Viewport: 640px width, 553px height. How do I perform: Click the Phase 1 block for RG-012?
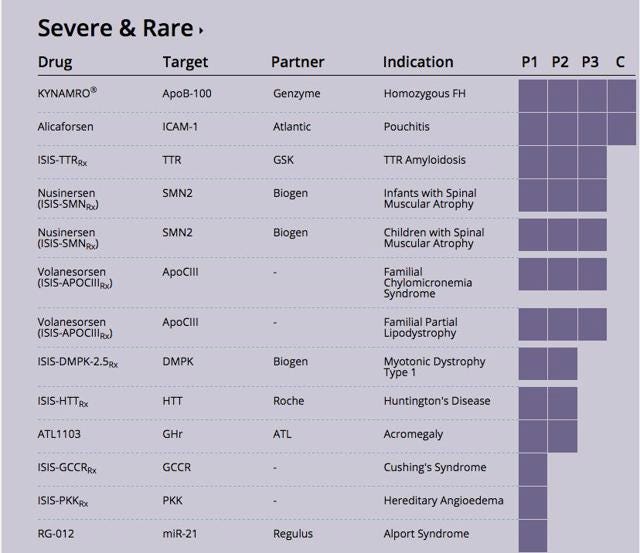[x=533, y=535]
